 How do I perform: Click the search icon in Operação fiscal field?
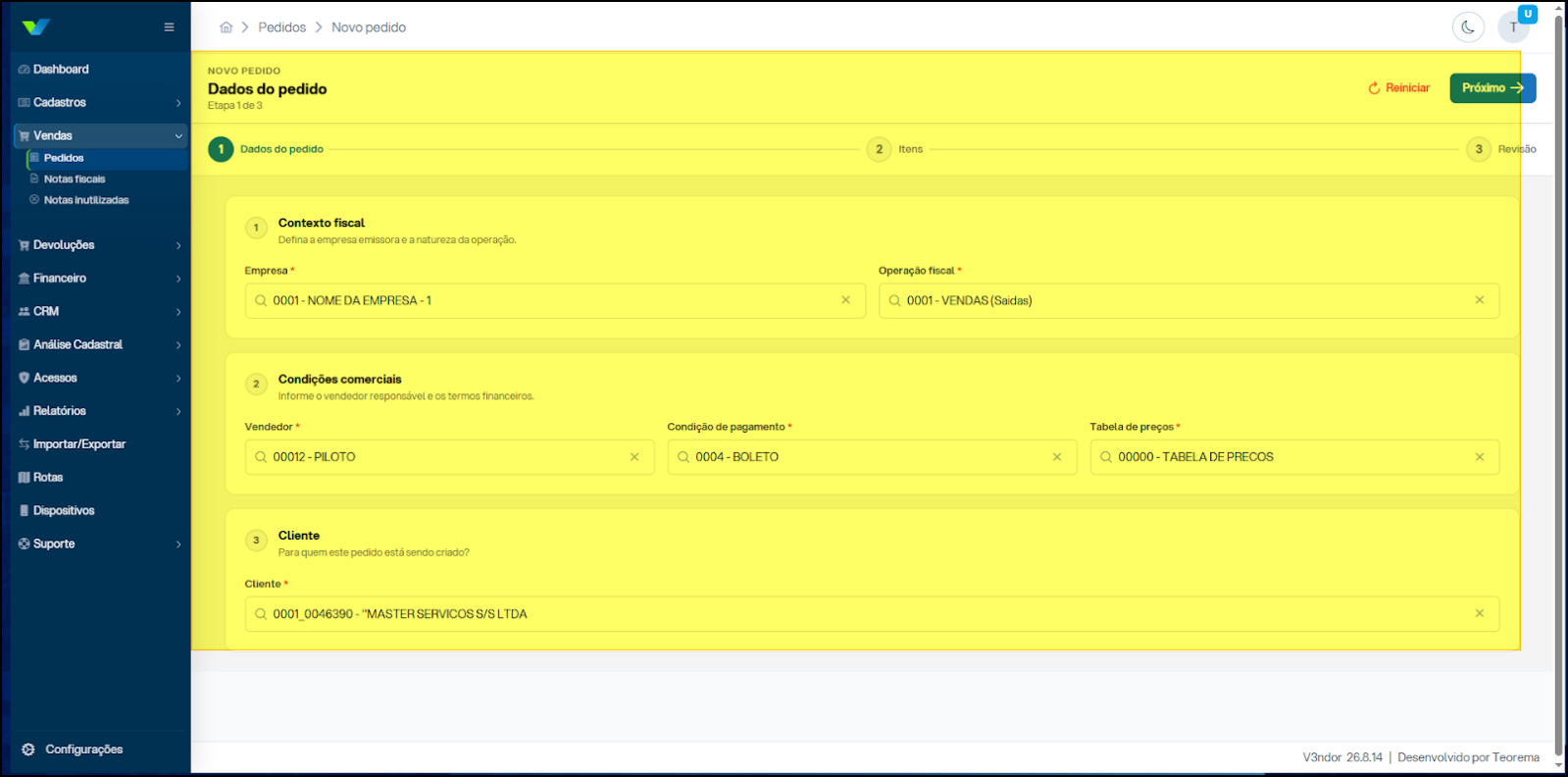pyautogui.click(x=894, y=301)
